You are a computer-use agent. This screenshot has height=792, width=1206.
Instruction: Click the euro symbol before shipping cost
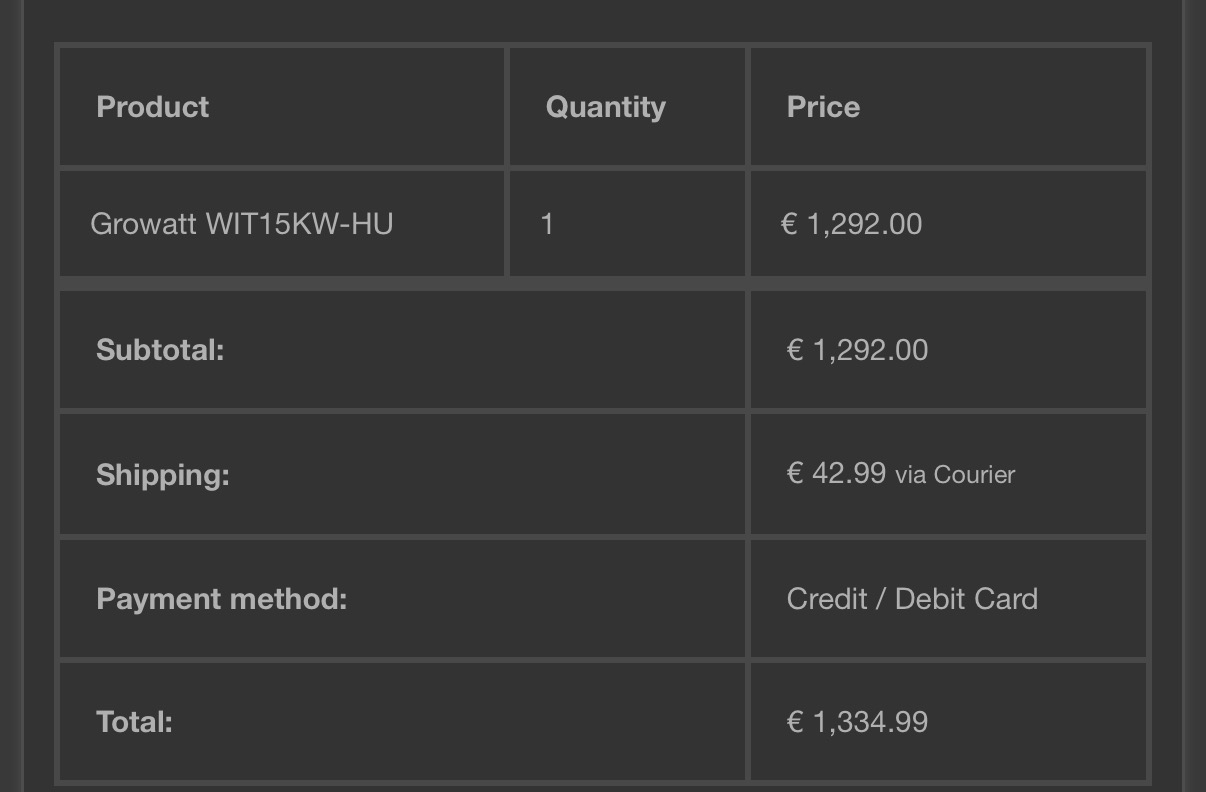coord(795,473)
